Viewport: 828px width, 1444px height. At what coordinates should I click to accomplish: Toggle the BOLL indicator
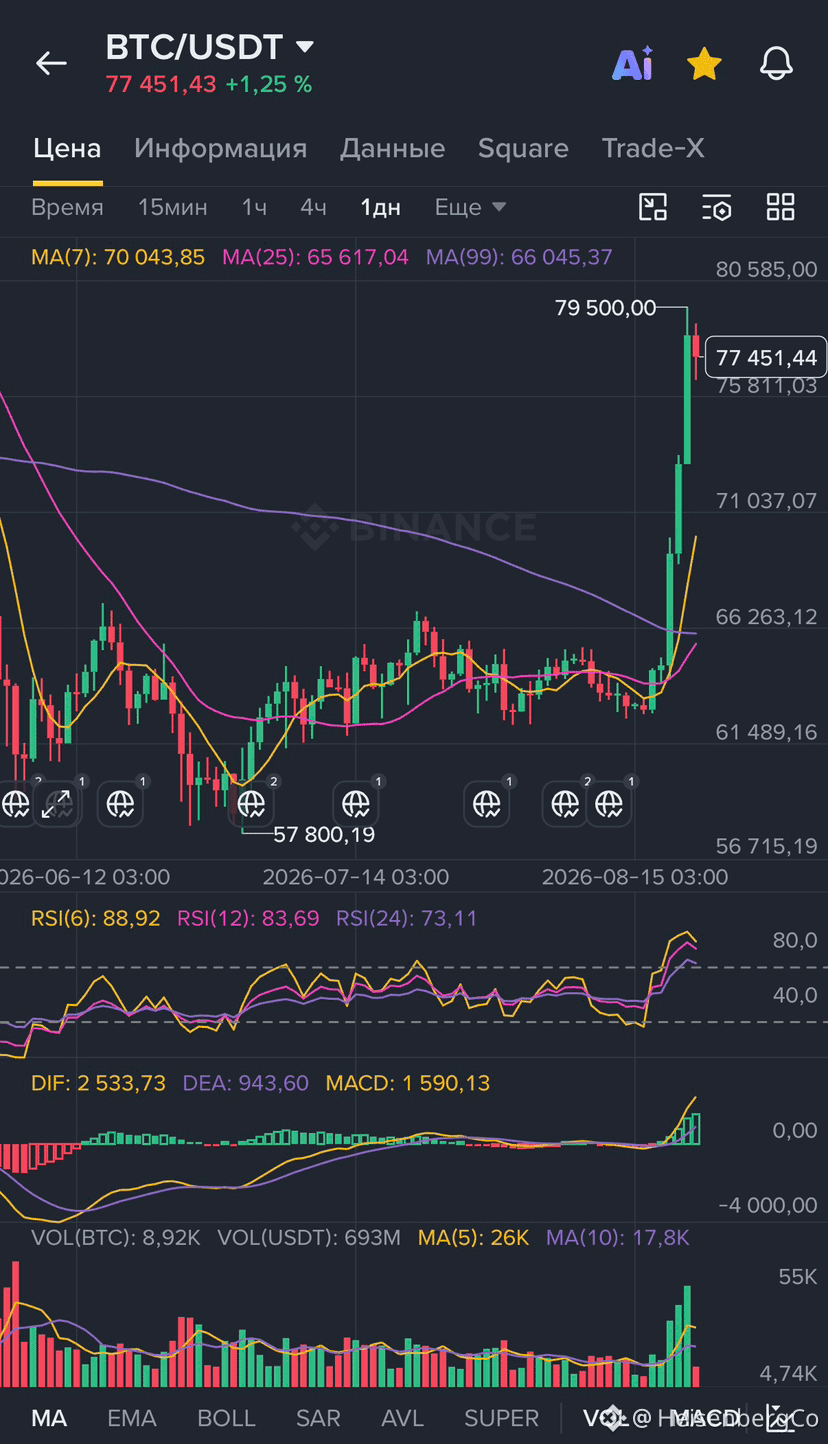pos(226,1418)
